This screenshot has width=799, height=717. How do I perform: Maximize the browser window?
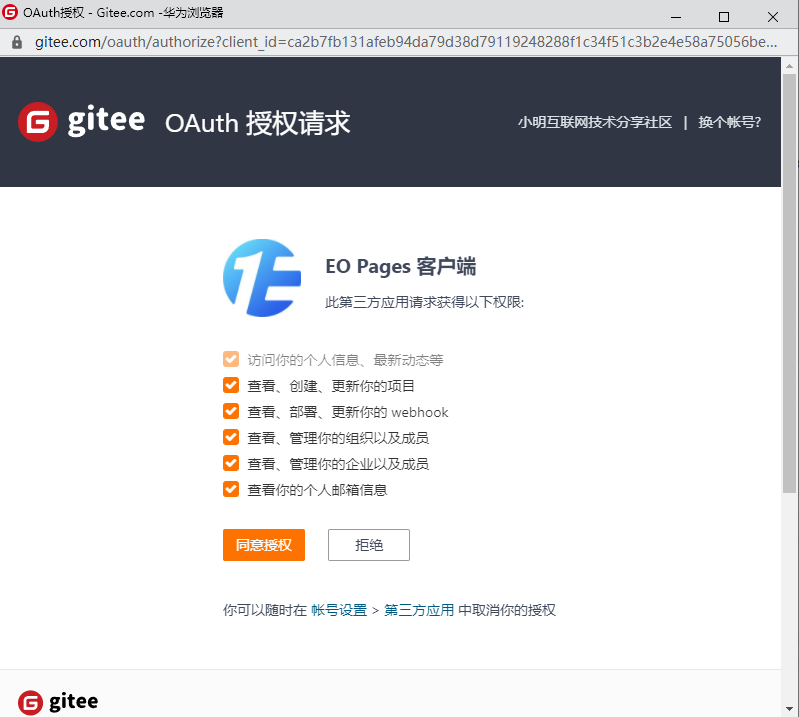(x=724, y=17)
